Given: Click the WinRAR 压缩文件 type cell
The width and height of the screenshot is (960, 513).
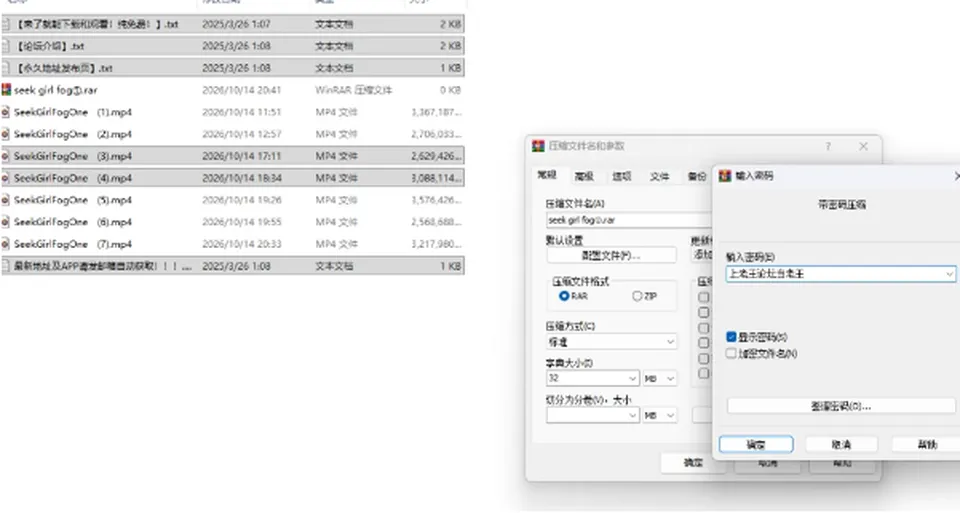Looking at the screenshot, I should click(353, 90).
